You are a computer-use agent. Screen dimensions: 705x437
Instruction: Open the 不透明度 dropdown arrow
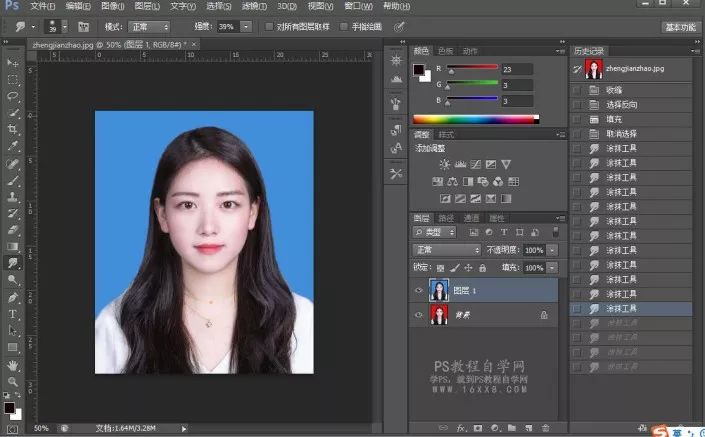[552, 250]
